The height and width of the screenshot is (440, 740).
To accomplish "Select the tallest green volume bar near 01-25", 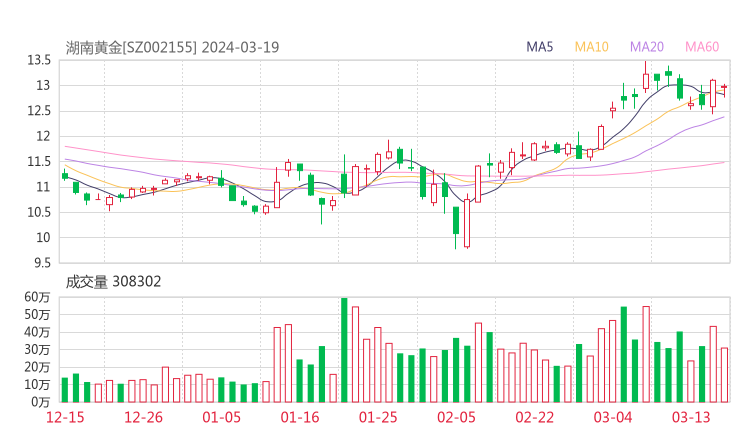I will (x=344, y=350).
